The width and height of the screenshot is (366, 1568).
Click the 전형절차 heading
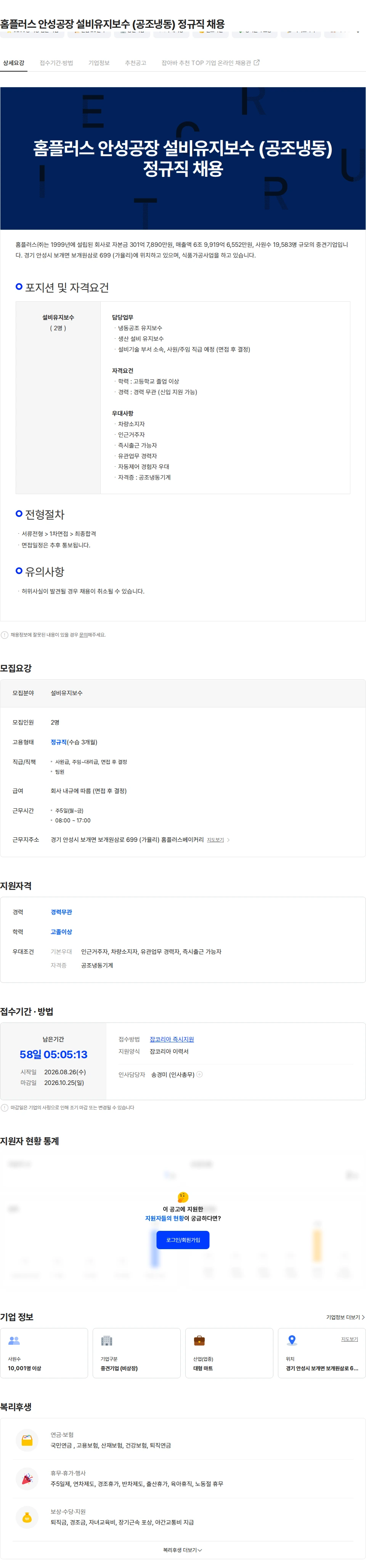45,514
